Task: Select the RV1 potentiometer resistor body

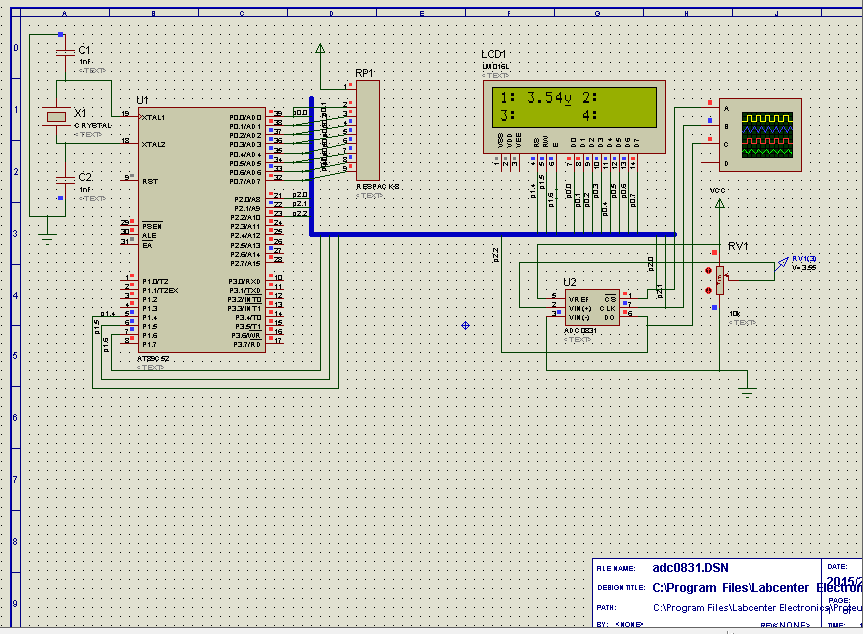Action: pos(720,280)
